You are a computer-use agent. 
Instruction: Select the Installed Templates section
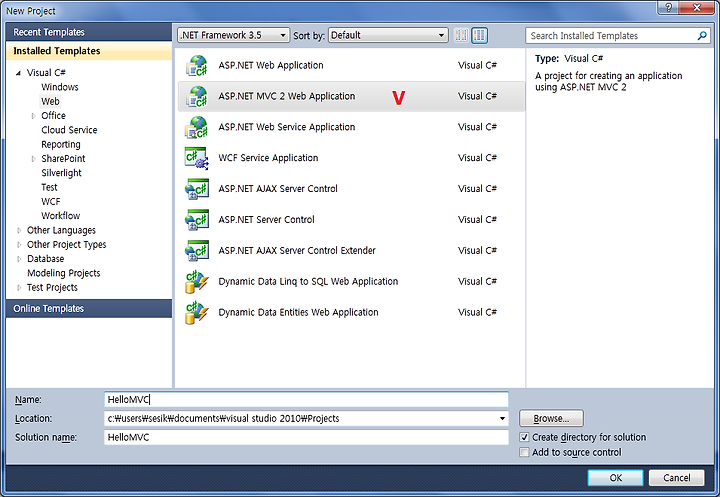pos(89,51)
